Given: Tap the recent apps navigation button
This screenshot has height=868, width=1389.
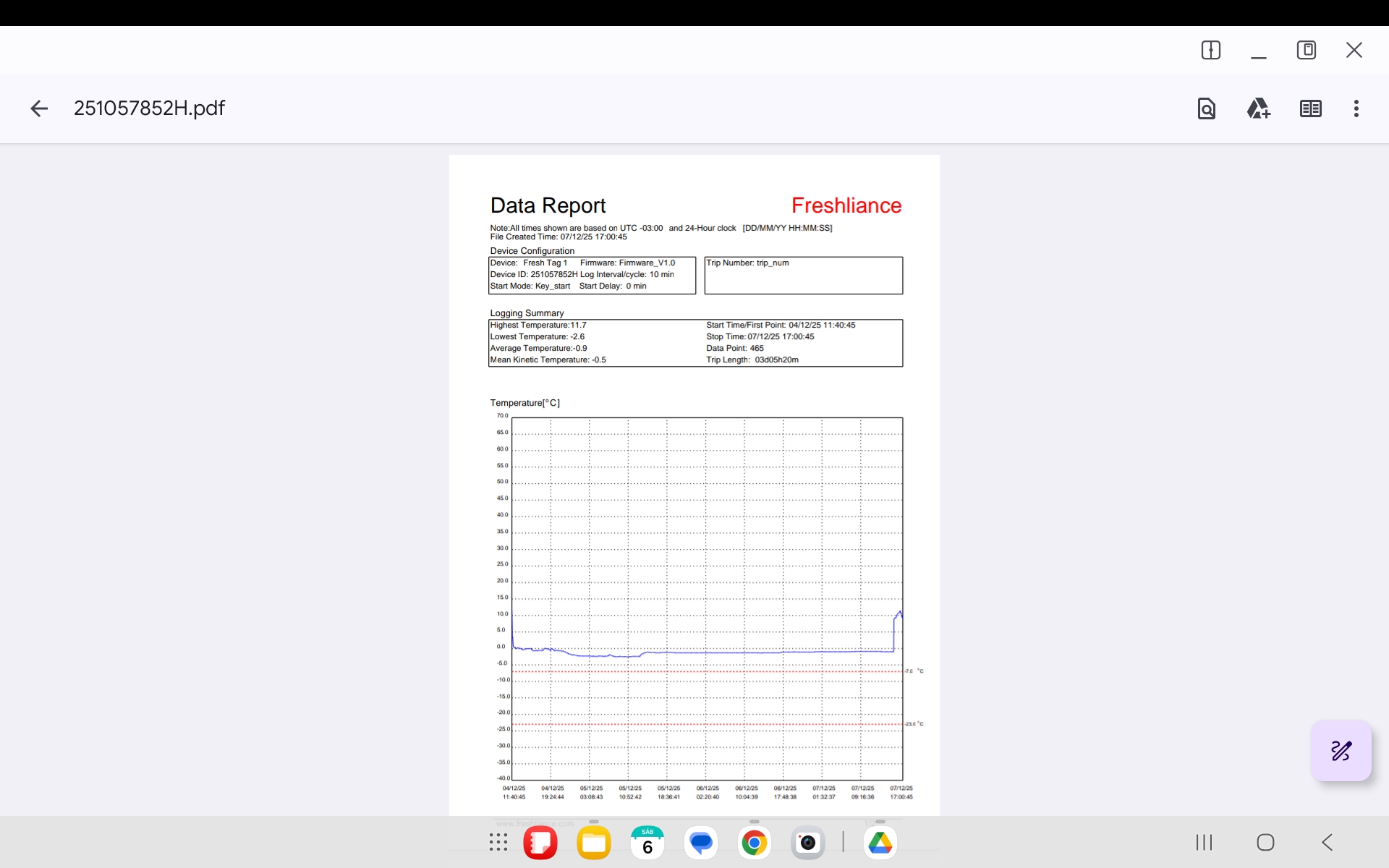Looking at the screenshot, I should point(1204,842).
